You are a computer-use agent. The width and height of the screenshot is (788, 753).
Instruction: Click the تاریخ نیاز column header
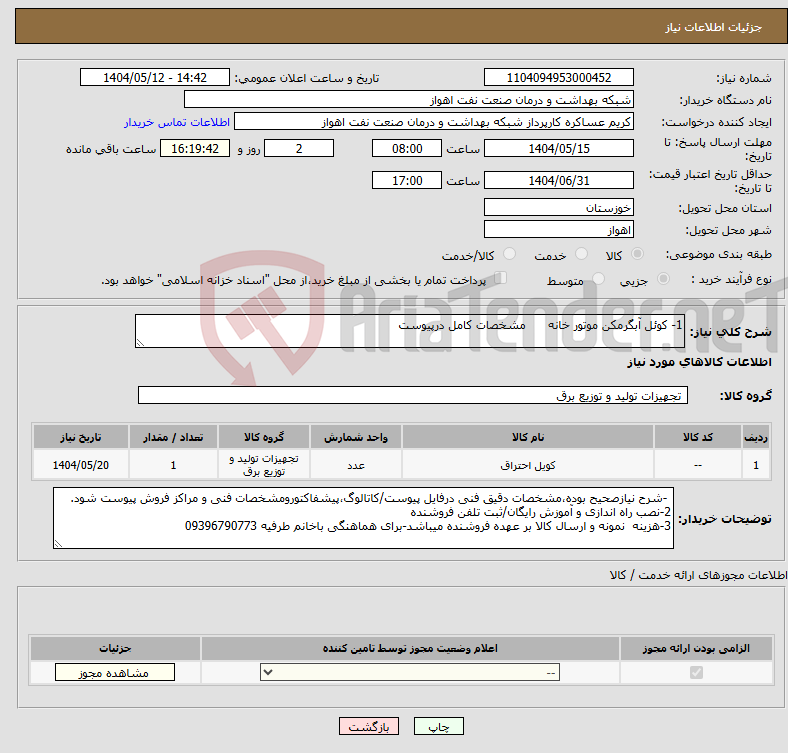(81, 437)
